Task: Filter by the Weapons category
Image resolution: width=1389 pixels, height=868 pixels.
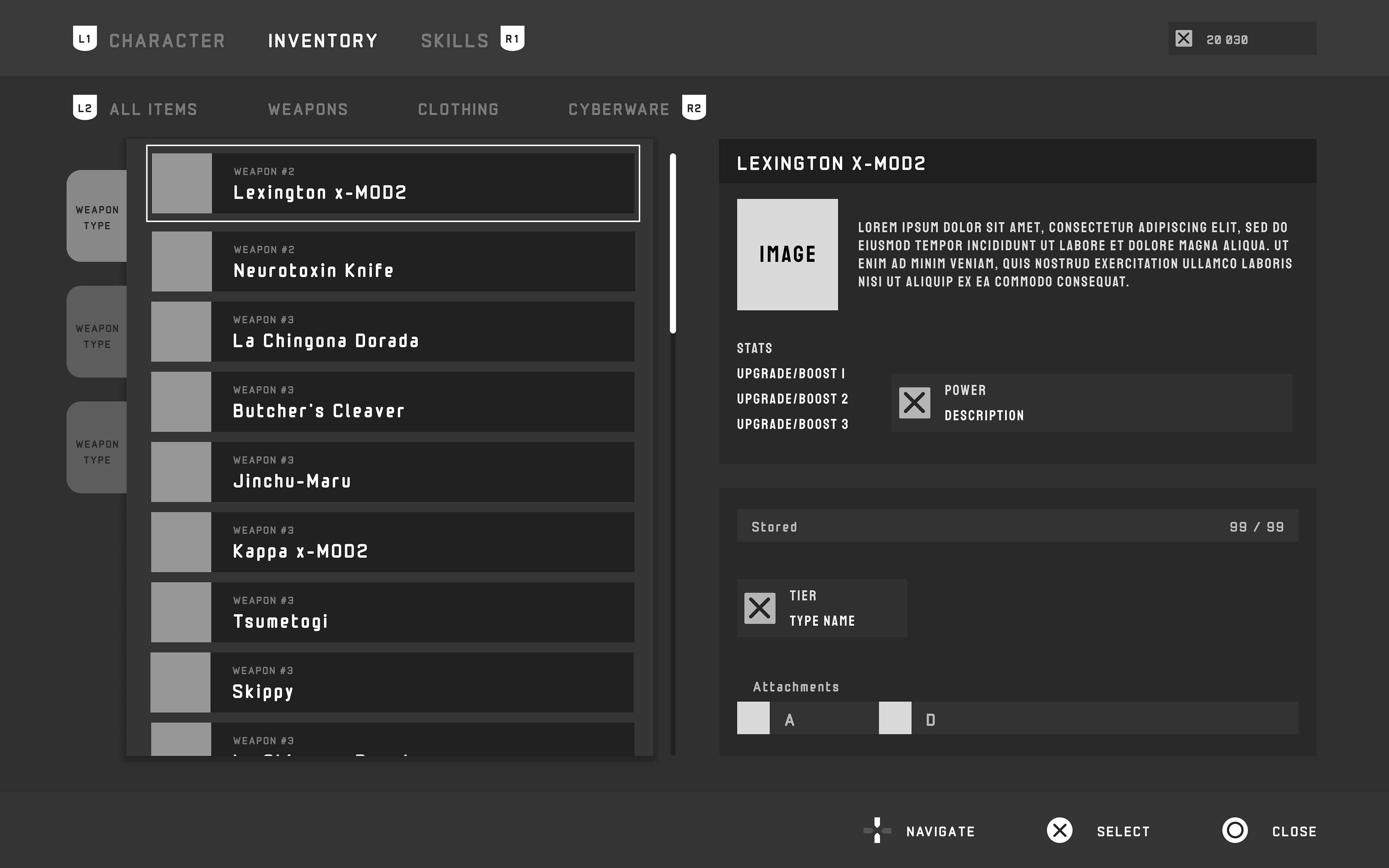Action: click(308, 109)
